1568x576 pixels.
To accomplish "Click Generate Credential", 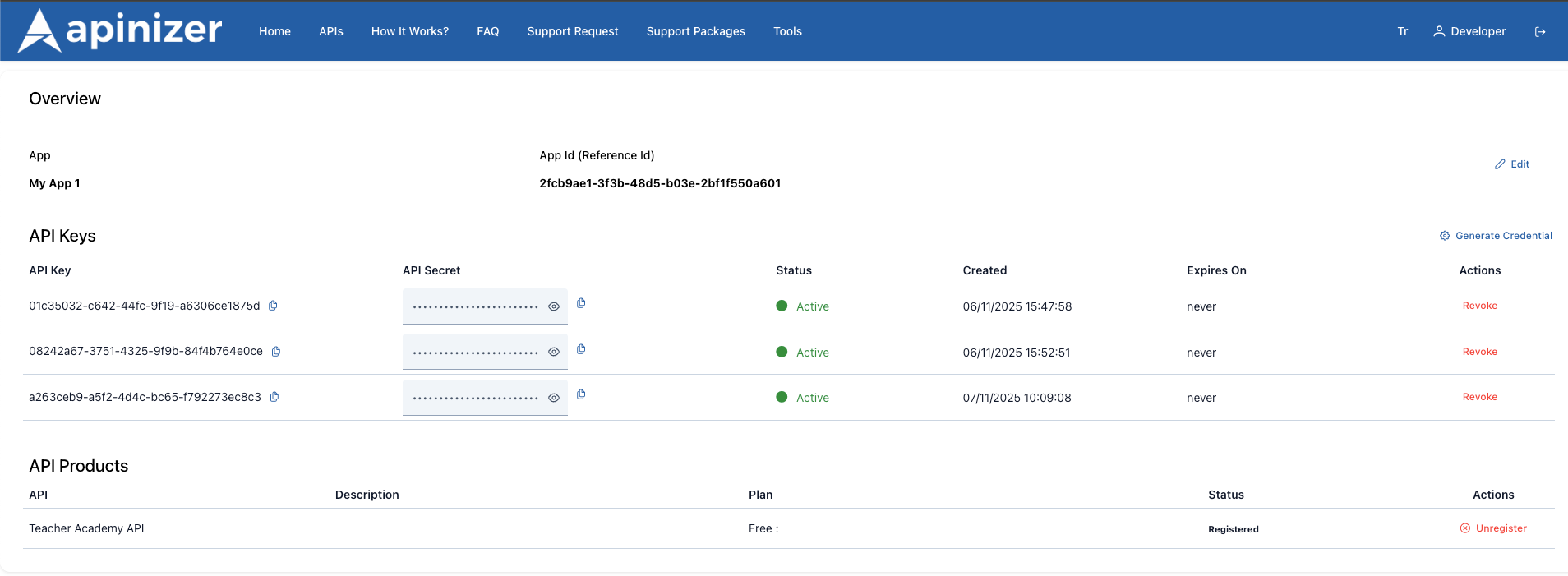I will click(x=1496, y=236).
